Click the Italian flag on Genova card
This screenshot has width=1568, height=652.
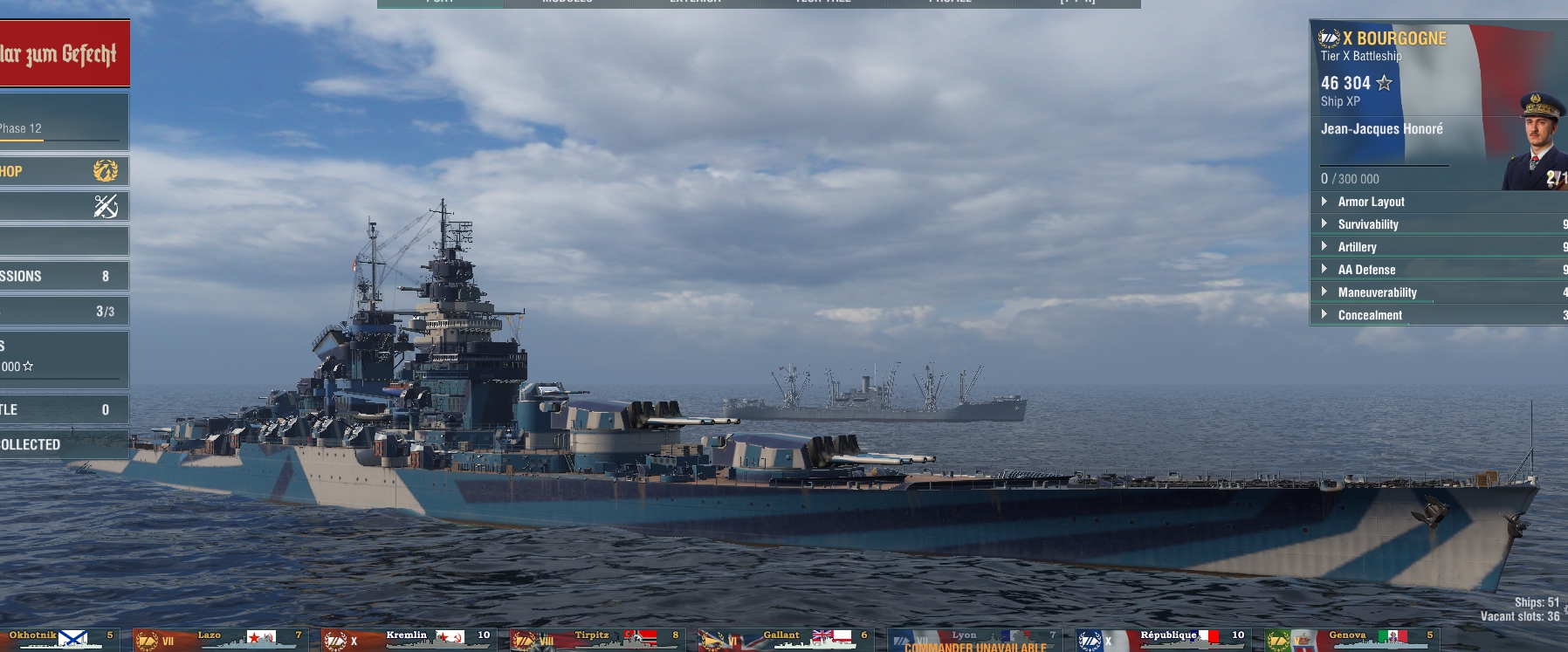point(1393,636)
